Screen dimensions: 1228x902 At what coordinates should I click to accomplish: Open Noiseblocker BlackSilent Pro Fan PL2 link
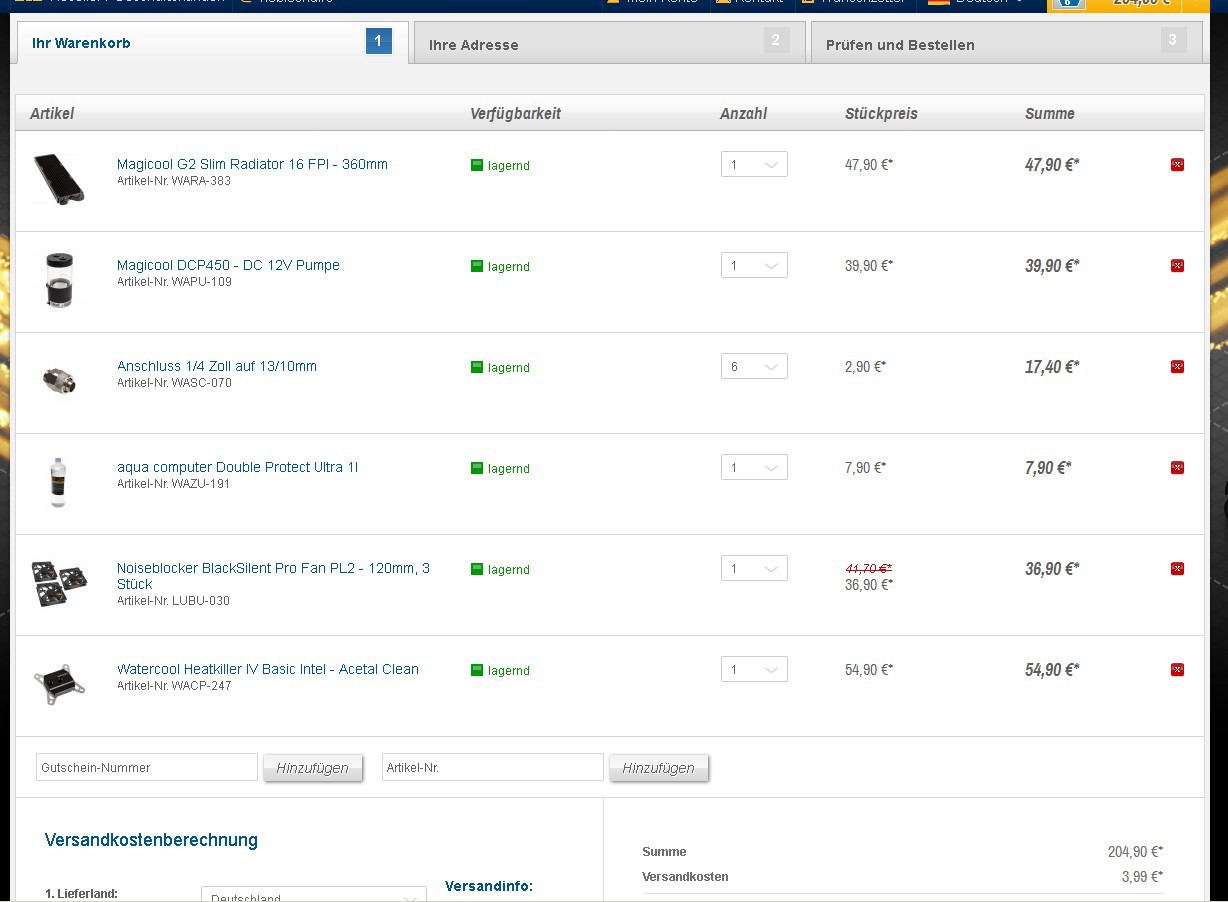(x=273, y=576)
